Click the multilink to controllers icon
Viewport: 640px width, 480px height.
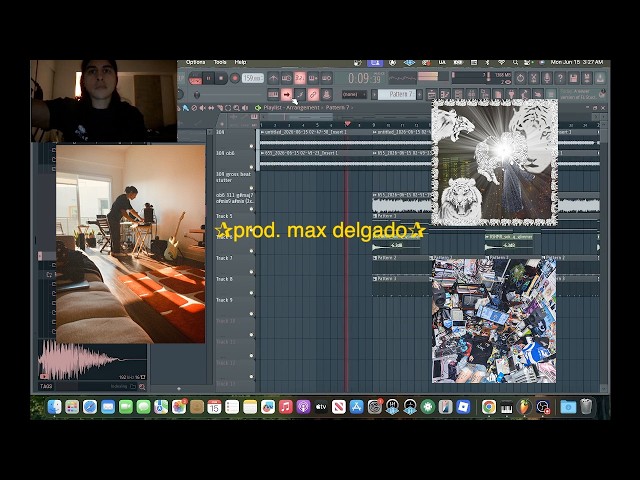pyautogui.click(x=327, y=95)
